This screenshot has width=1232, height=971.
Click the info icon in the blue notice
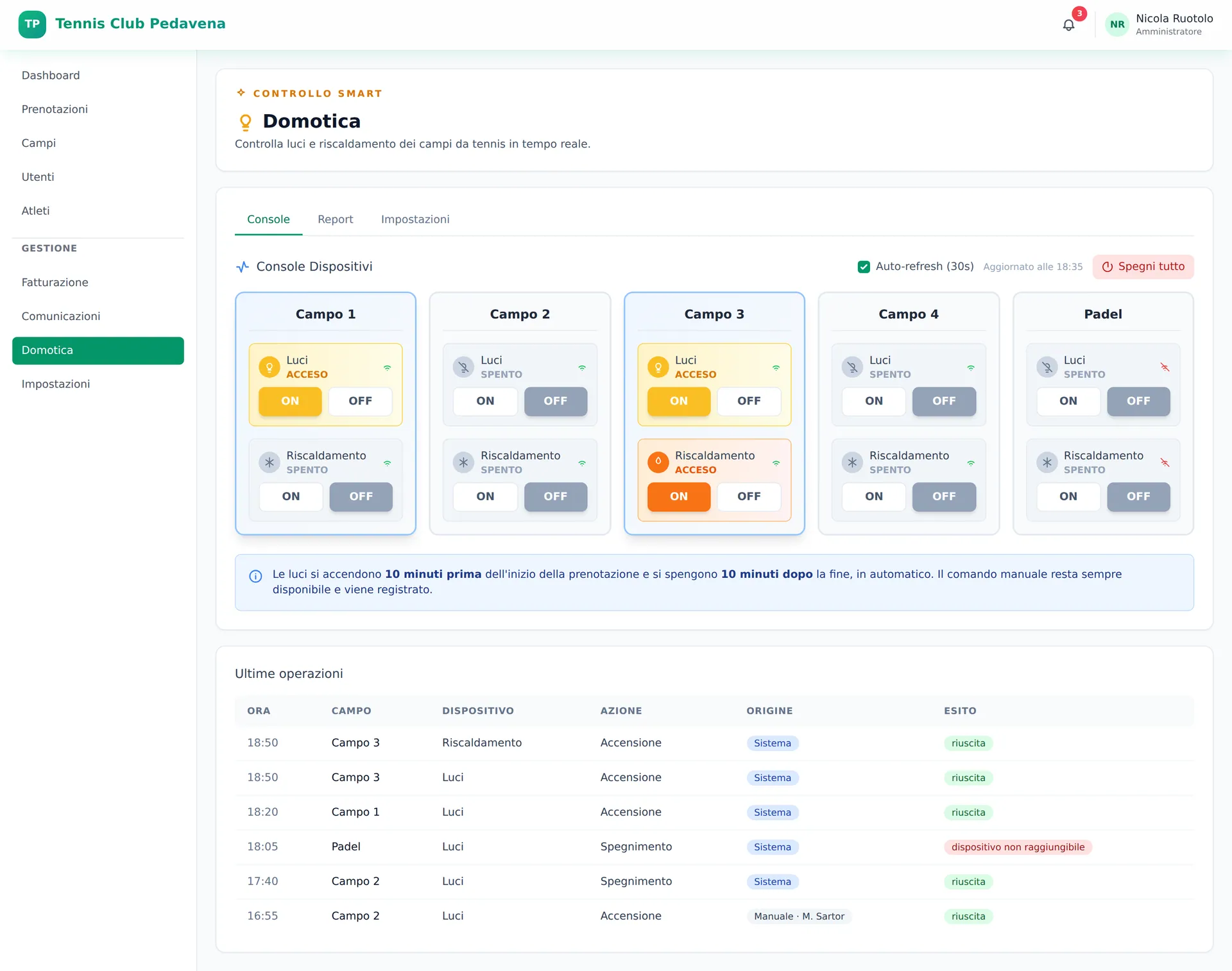click(x=255, y=576)
